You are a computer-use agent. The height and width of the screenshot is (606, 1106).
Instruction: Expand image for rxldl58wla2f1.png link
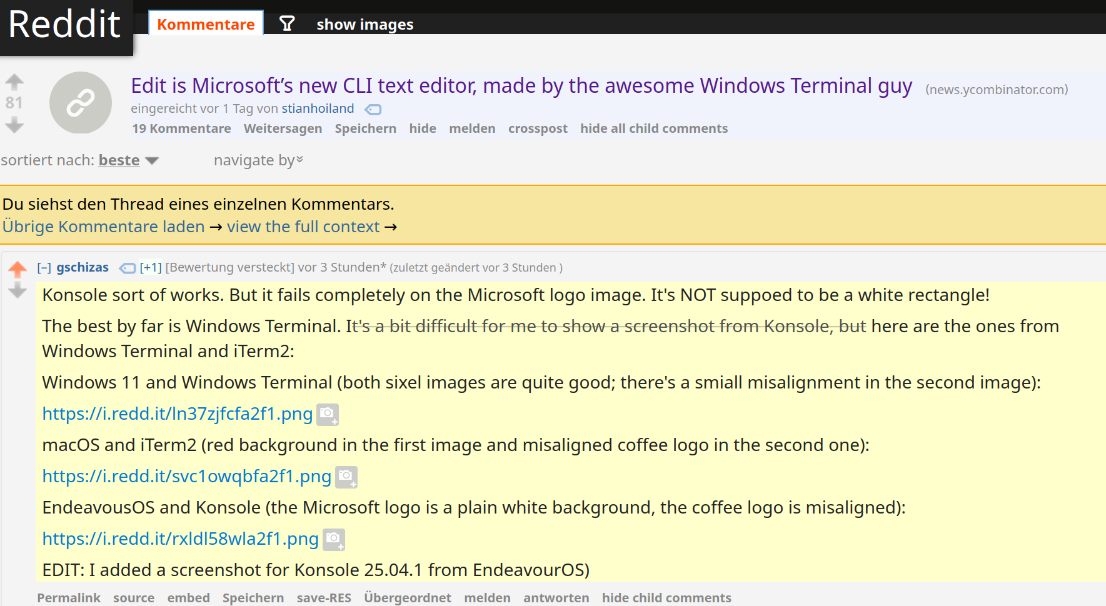[334, 540]
